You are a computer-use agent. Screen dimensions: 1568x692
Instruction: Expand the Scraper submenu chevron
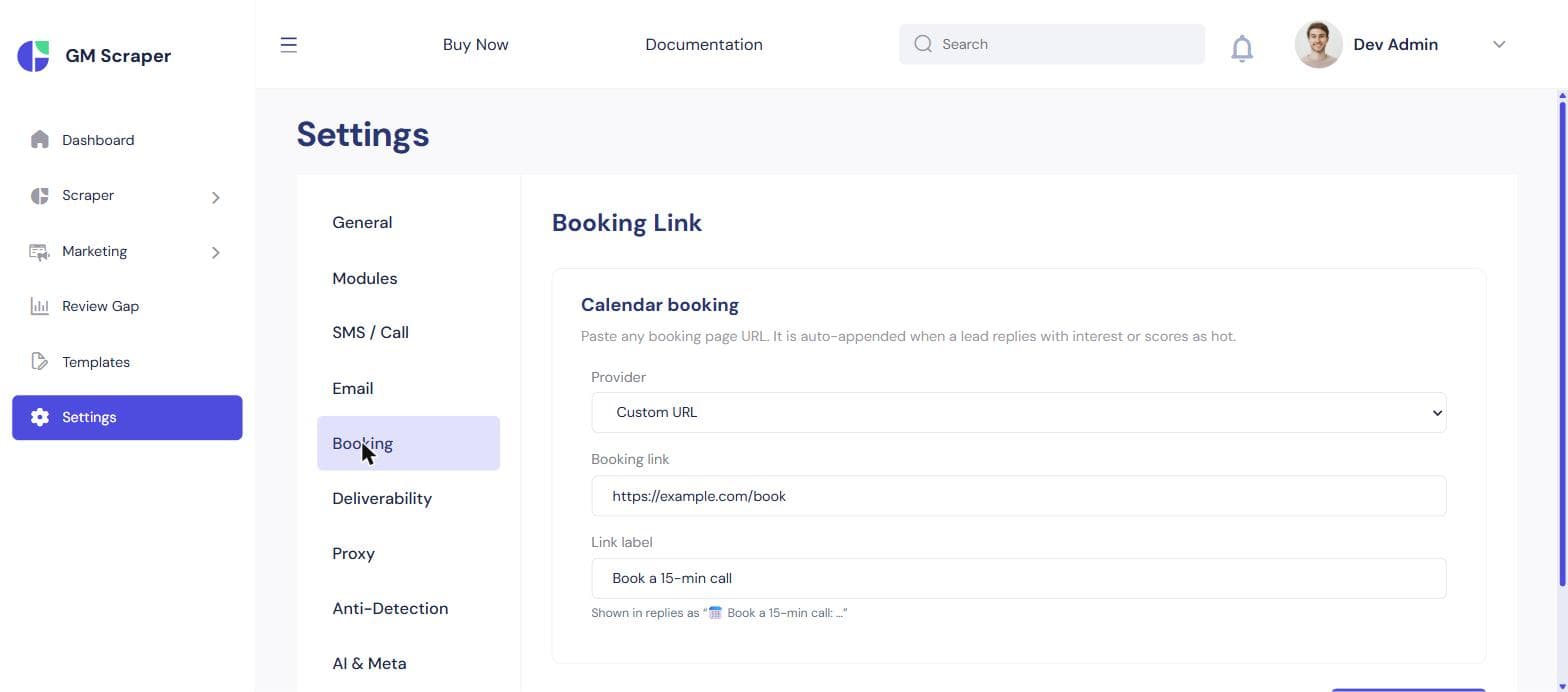[x=215, y=197]
